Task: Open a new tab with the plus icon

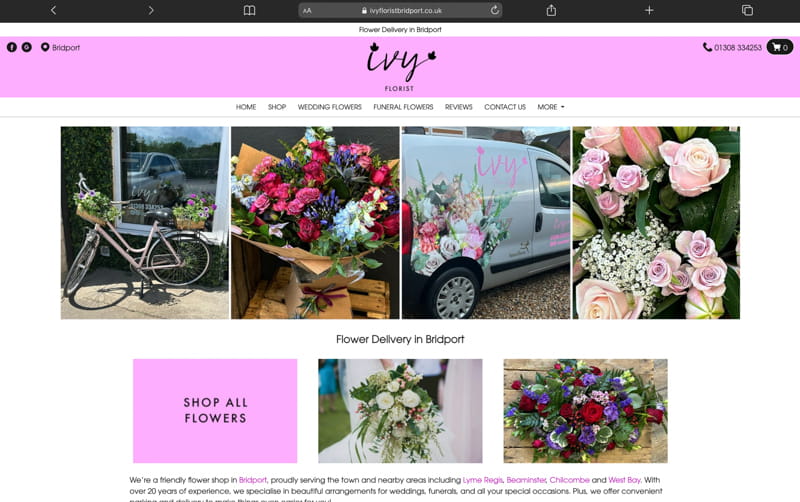Action: pos(649,10)
